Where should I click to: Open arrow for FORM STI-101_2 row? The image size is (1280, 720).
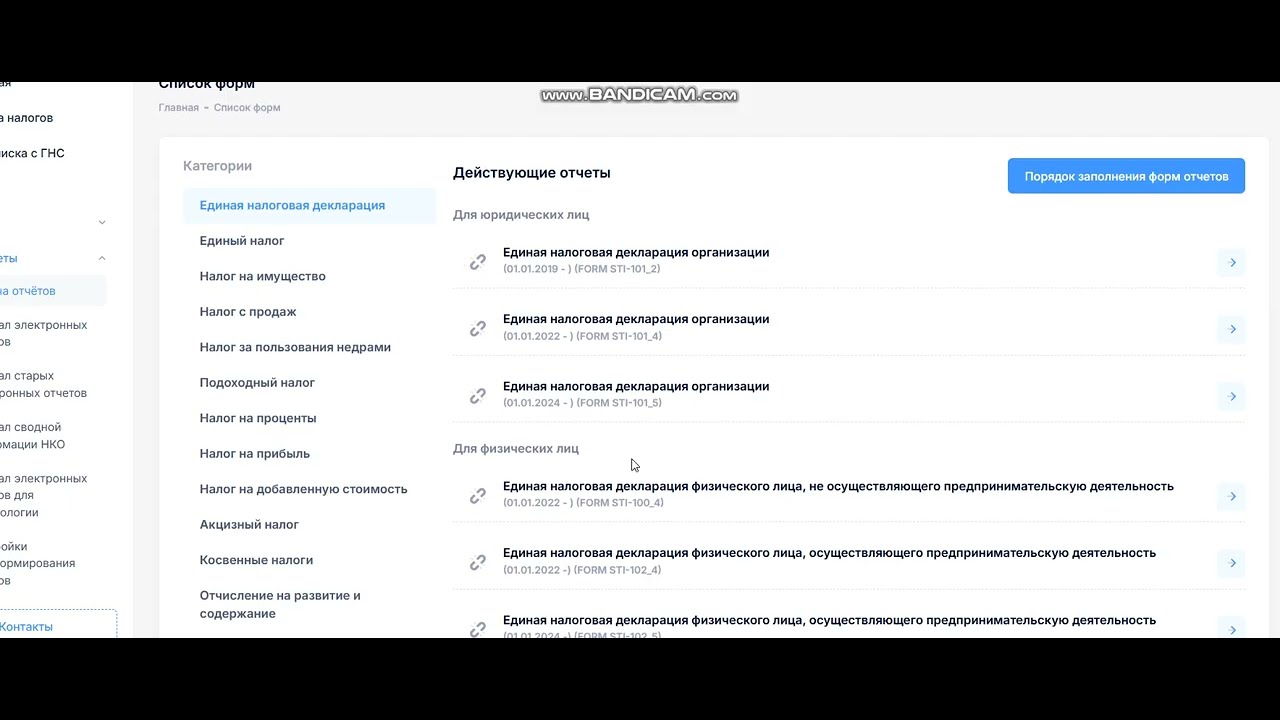1232,262
